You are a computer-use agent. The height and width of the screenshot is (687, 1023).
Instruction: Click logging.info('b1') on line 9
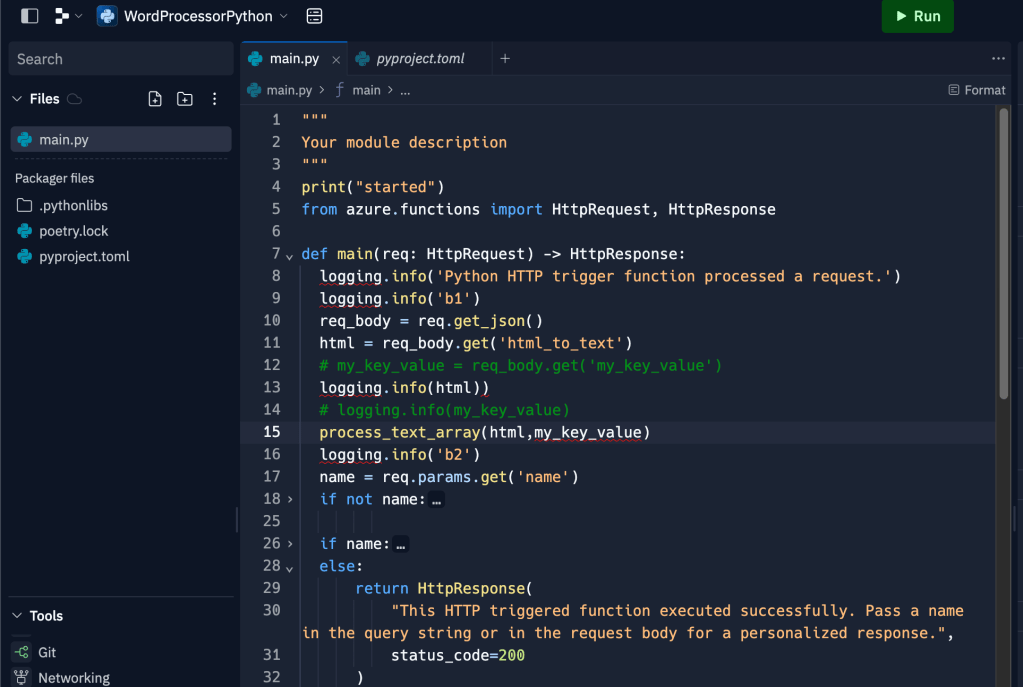point(399,299)
